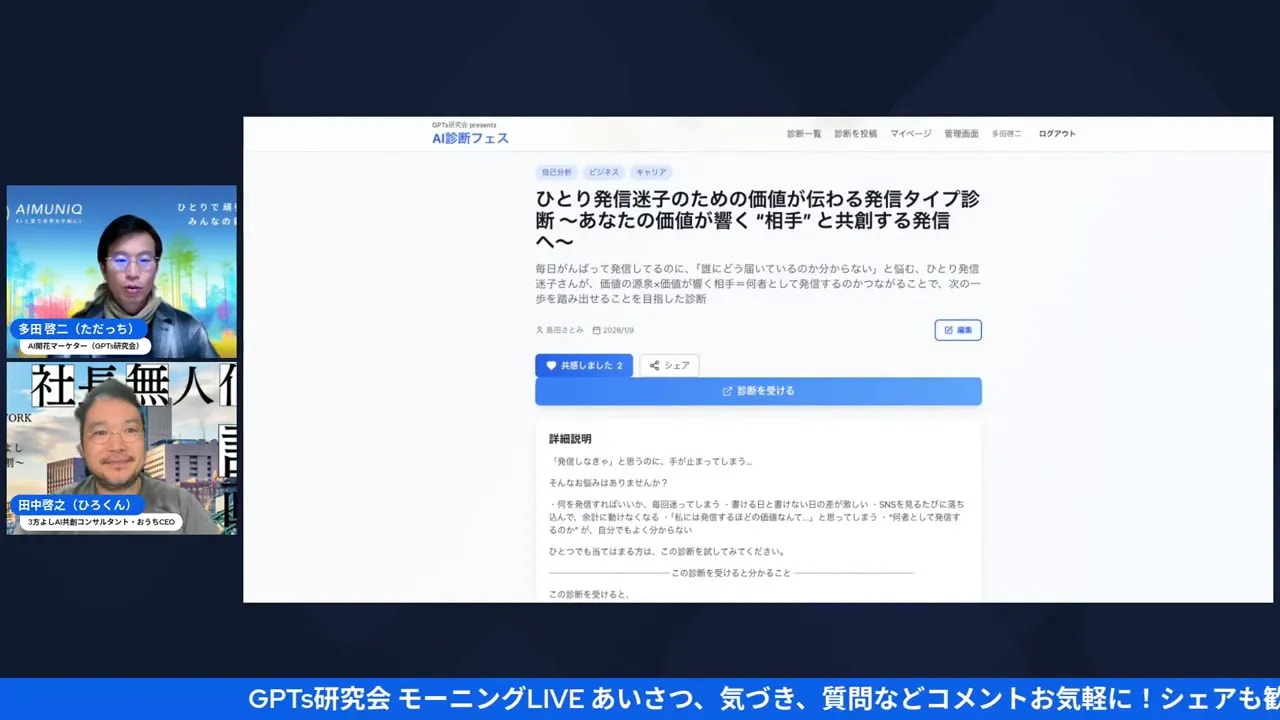The width and height of the screenshot is (1280, 720).
Task: Open the 管理画面 admin screen
Action: pyautogui.click(x=962, y=133)
